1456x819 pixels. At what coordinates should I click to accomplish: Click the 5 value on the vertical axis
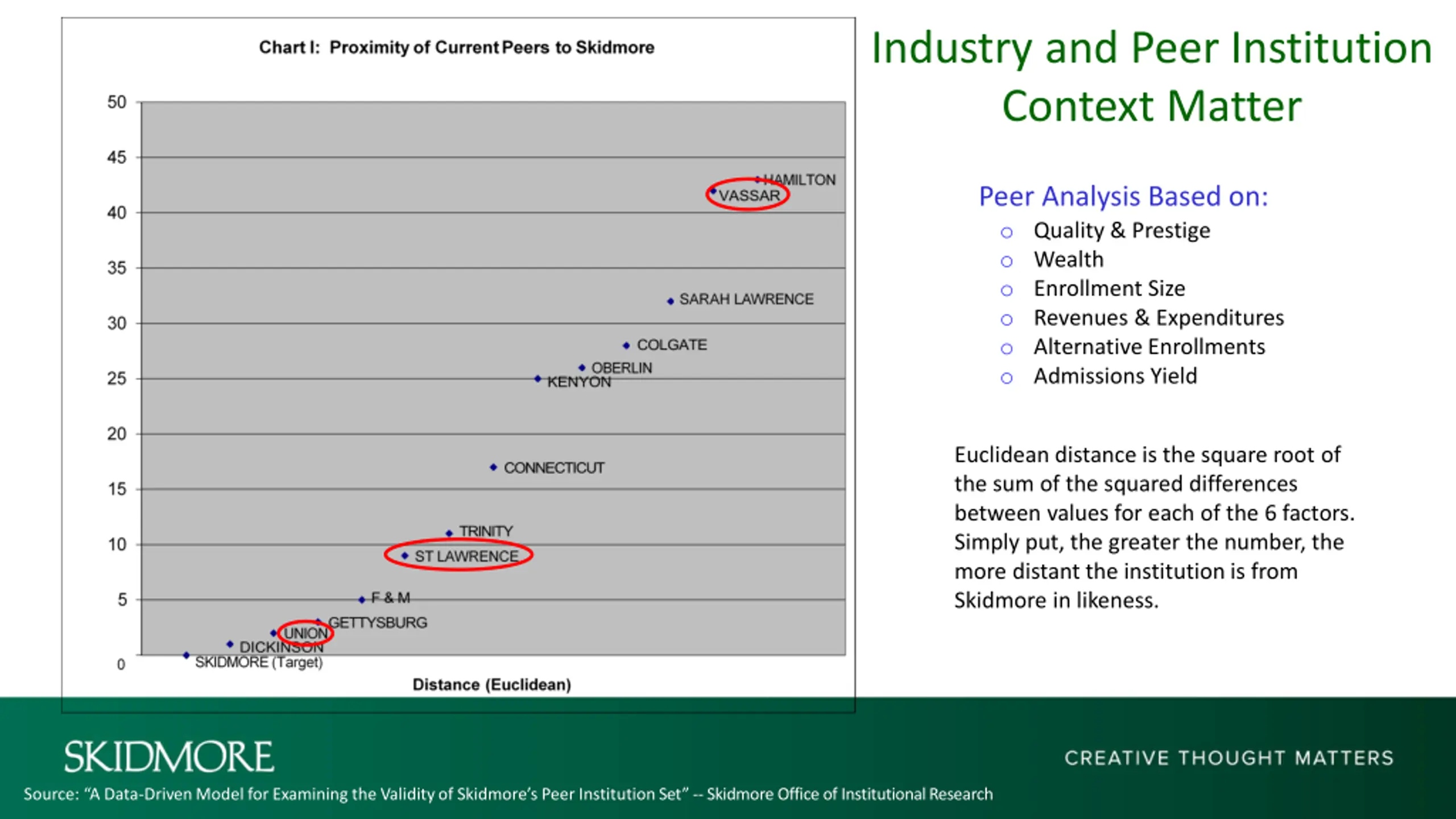(122, 600)
